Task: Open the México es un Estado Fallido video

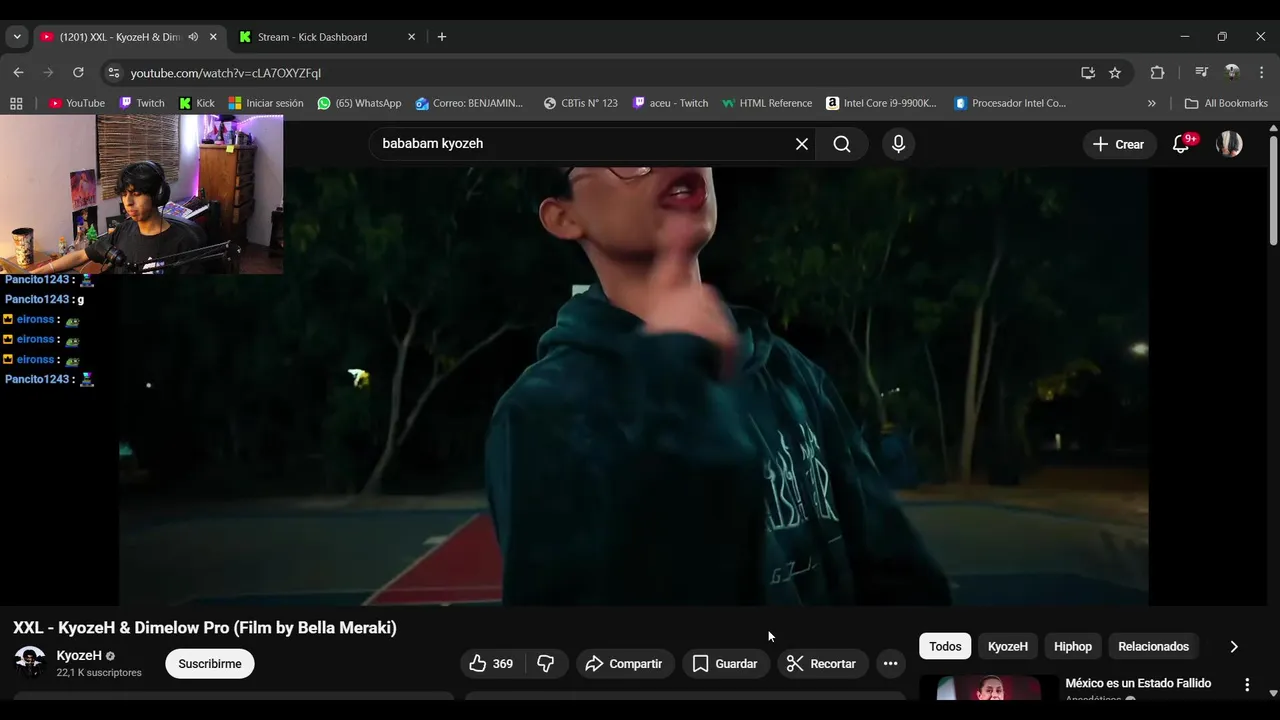Action: 1138,684
